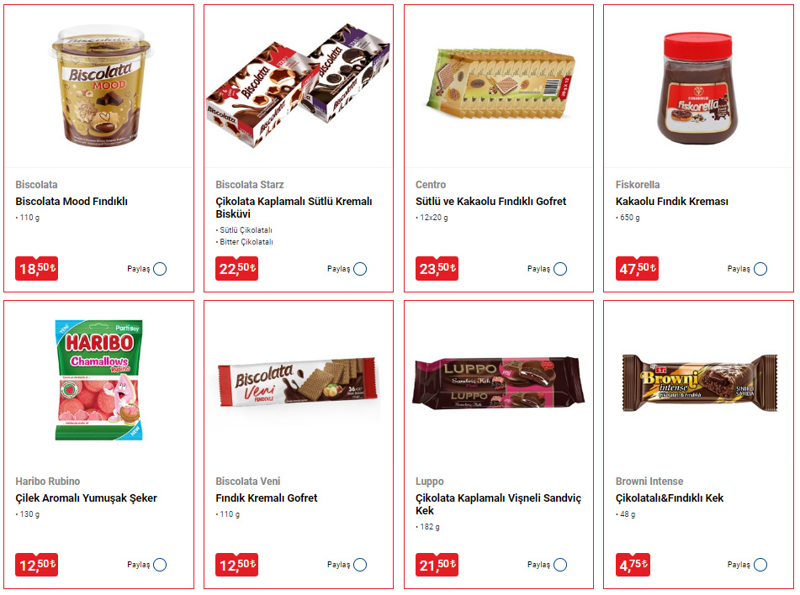800x595 pixels.
Task: Open the Fındık Kremalı Gofret product title
Action: (266, 498)
